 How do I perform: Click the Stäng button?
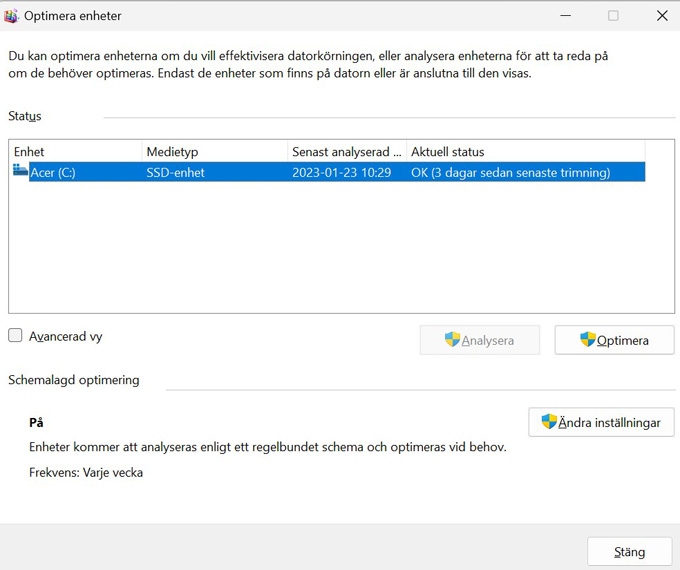[x=630, y=552]
